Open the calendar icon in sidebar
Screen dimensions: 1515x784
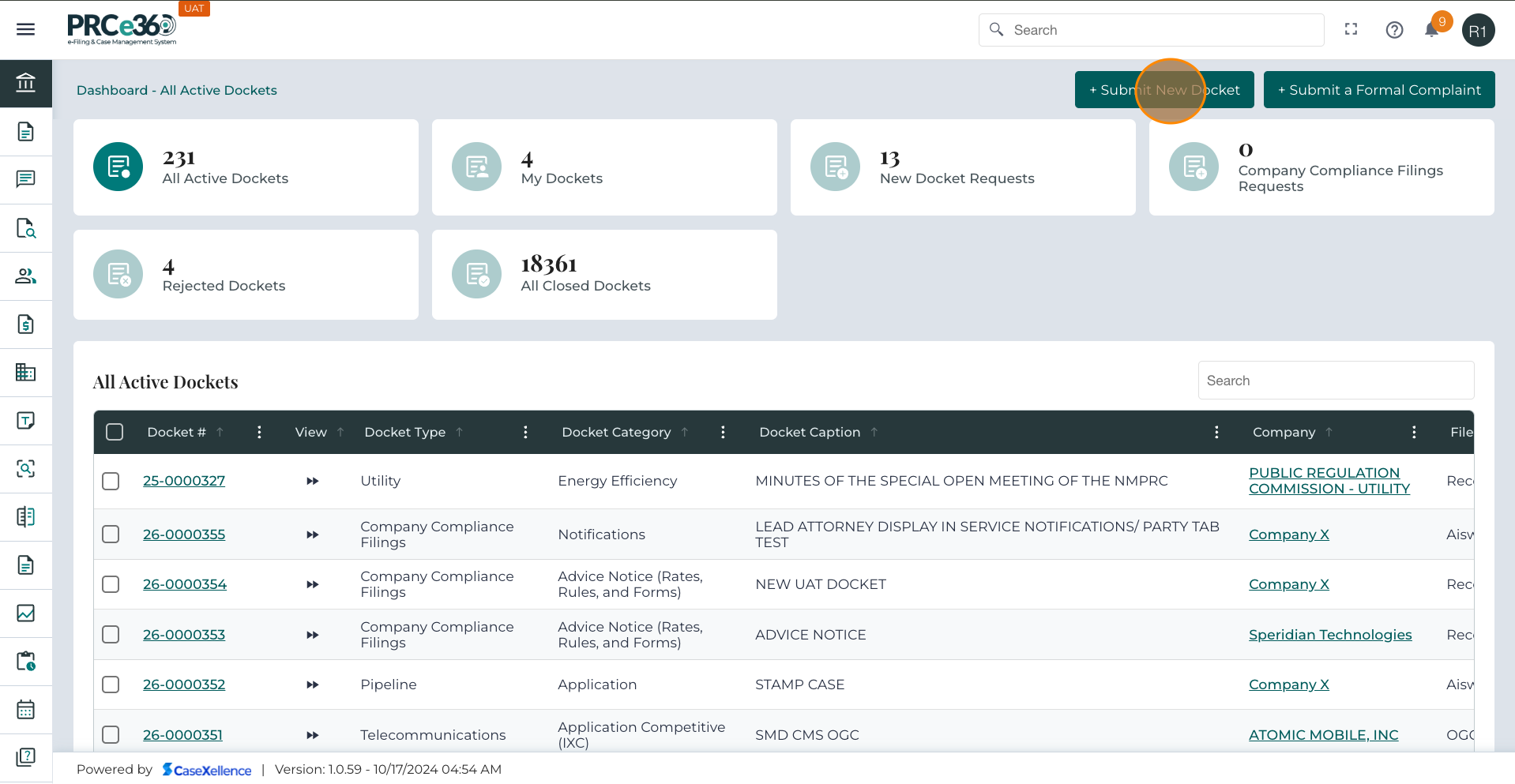pos(25,709)
